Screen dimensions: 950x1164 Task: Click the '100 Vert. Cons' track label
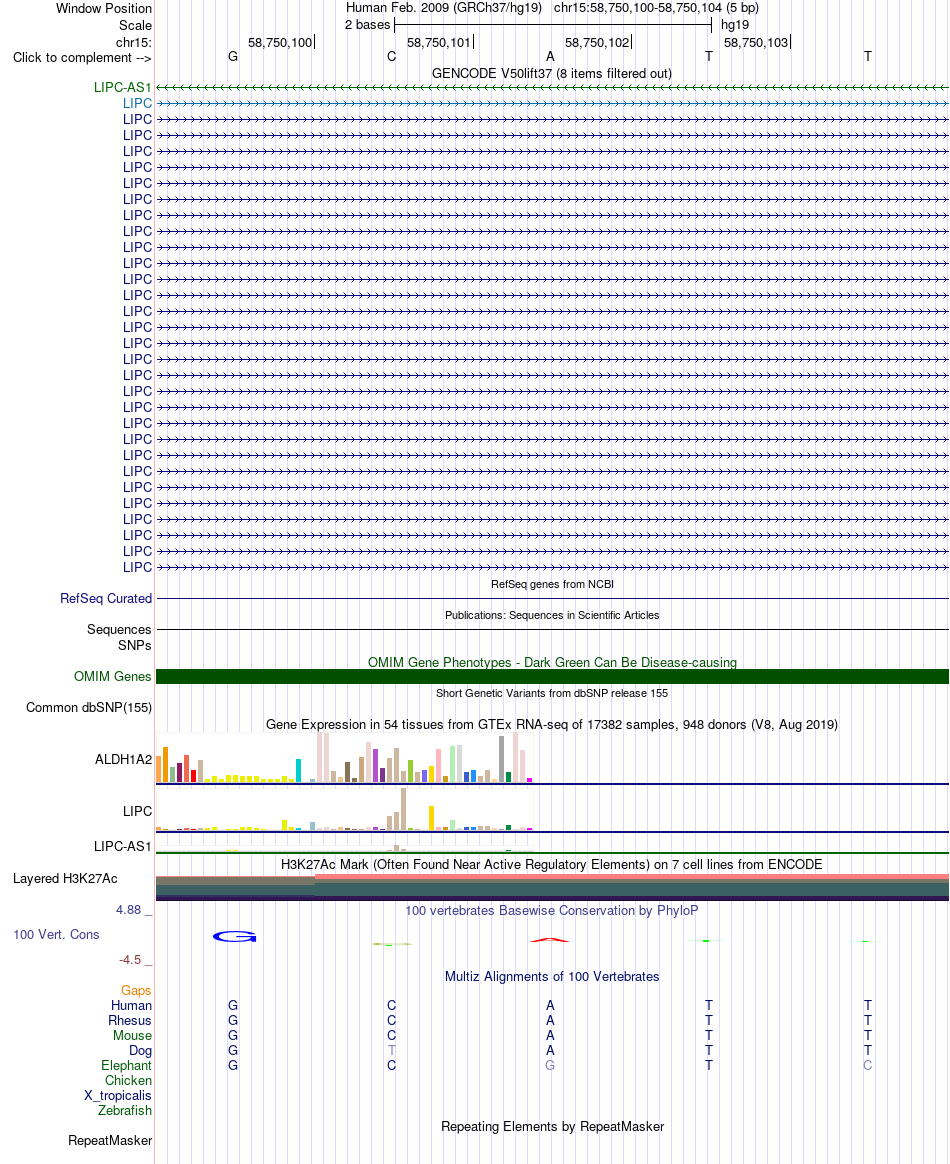56,935
